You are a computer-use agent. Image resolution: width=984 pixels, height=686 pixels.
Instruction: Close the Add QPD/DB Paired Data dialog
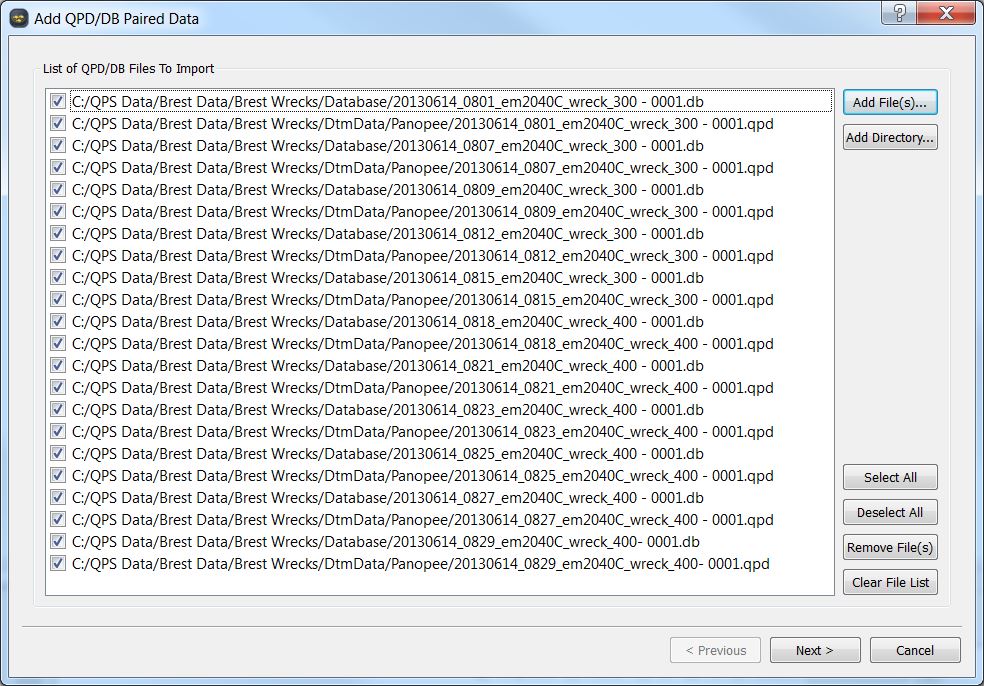point(946,13)
